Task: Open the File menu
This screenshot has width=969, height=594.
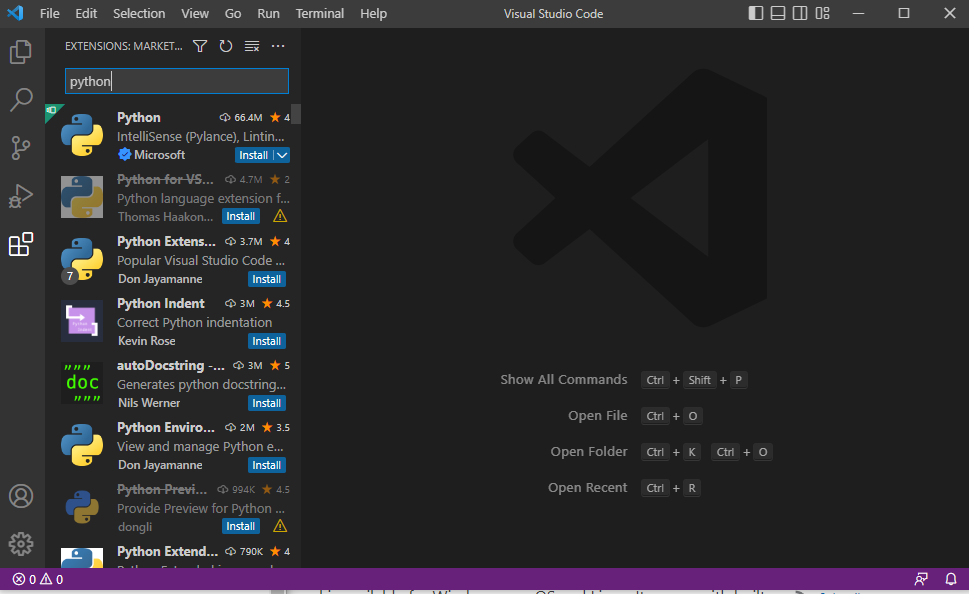Action: (x=49, y=14)
